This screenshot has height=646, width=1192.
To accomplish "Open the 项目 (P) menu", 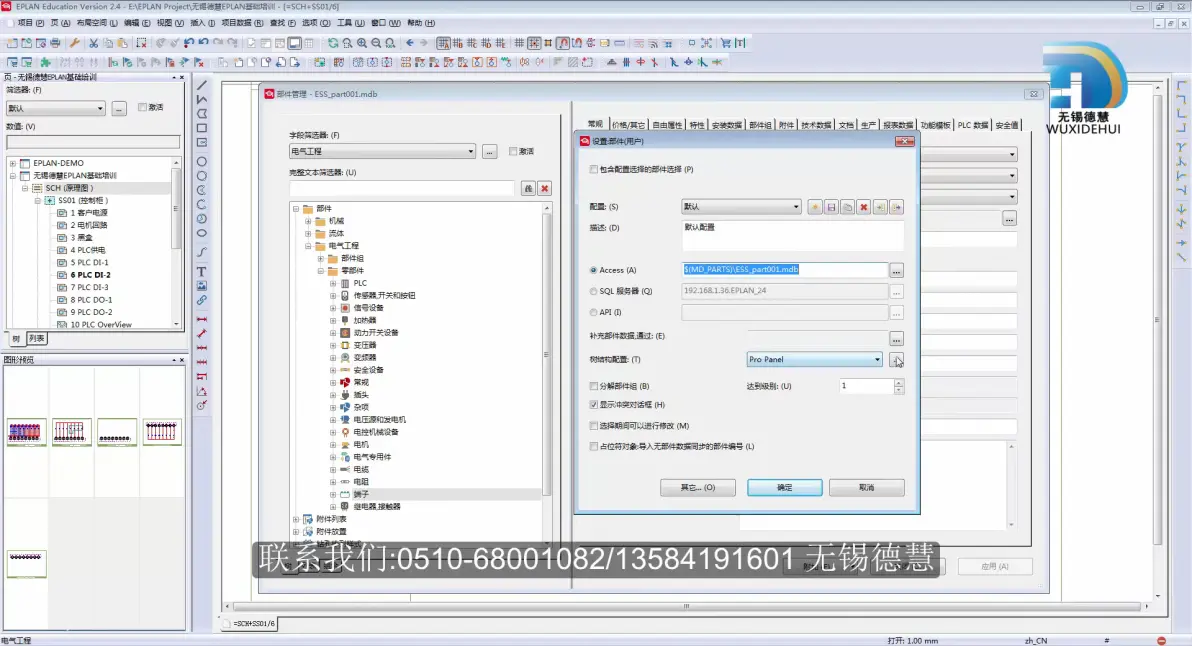I will (x=30, y=23).
